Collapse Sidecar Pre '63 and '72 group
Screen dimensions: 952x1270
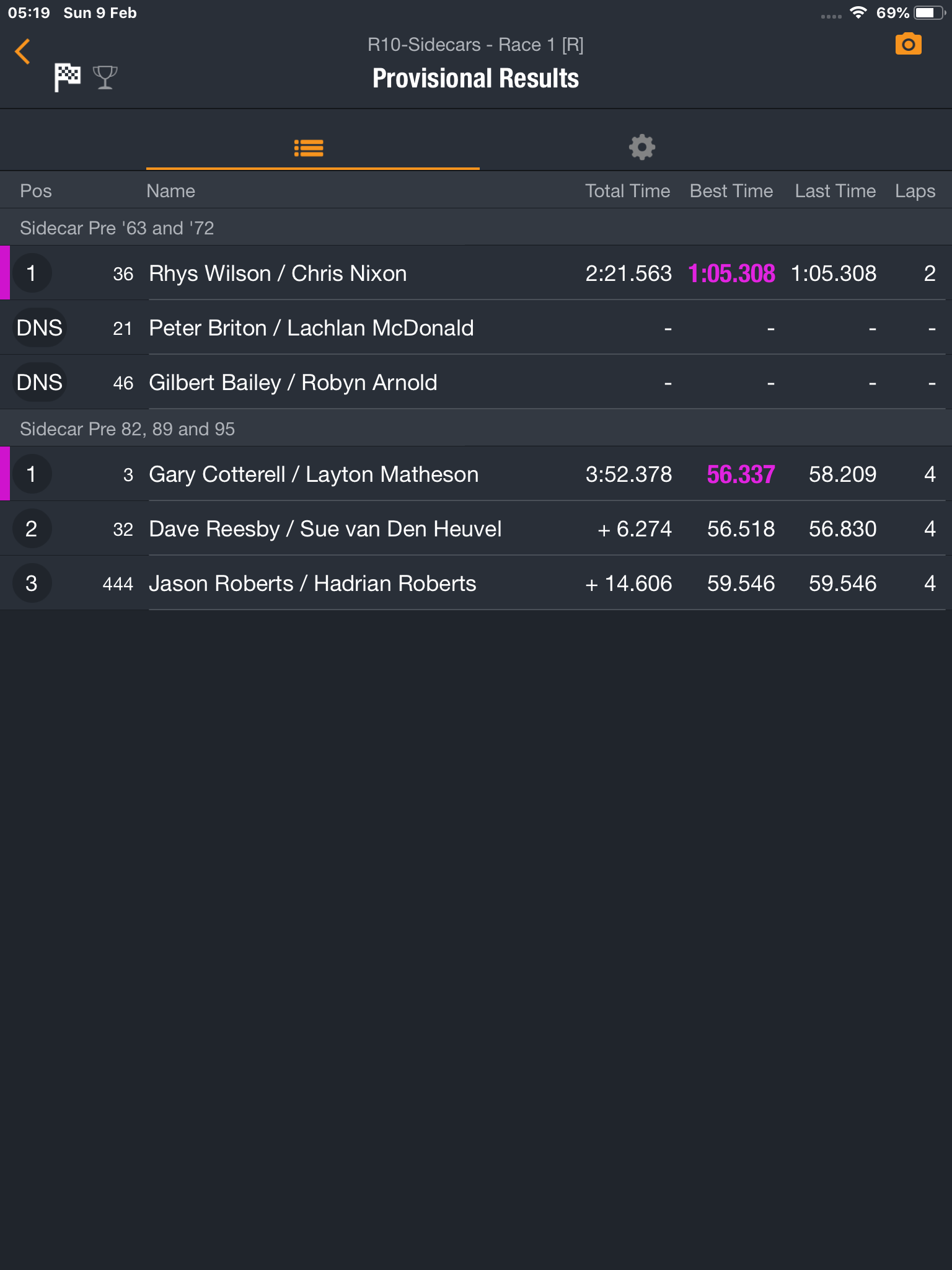point(476,228)
